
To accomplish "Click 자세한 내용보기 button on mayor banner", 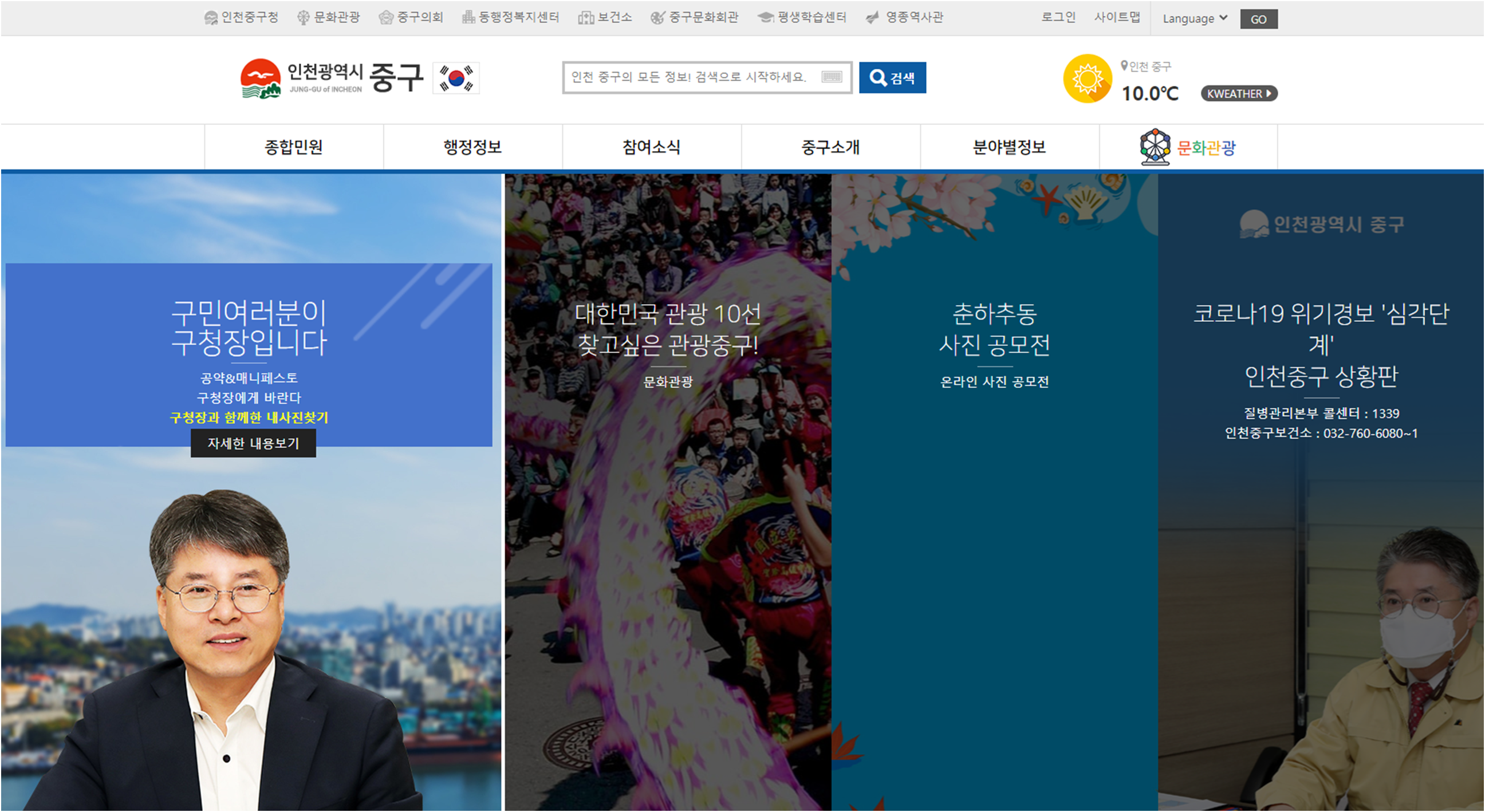I will pyautogui.click(x=253, y=443).
